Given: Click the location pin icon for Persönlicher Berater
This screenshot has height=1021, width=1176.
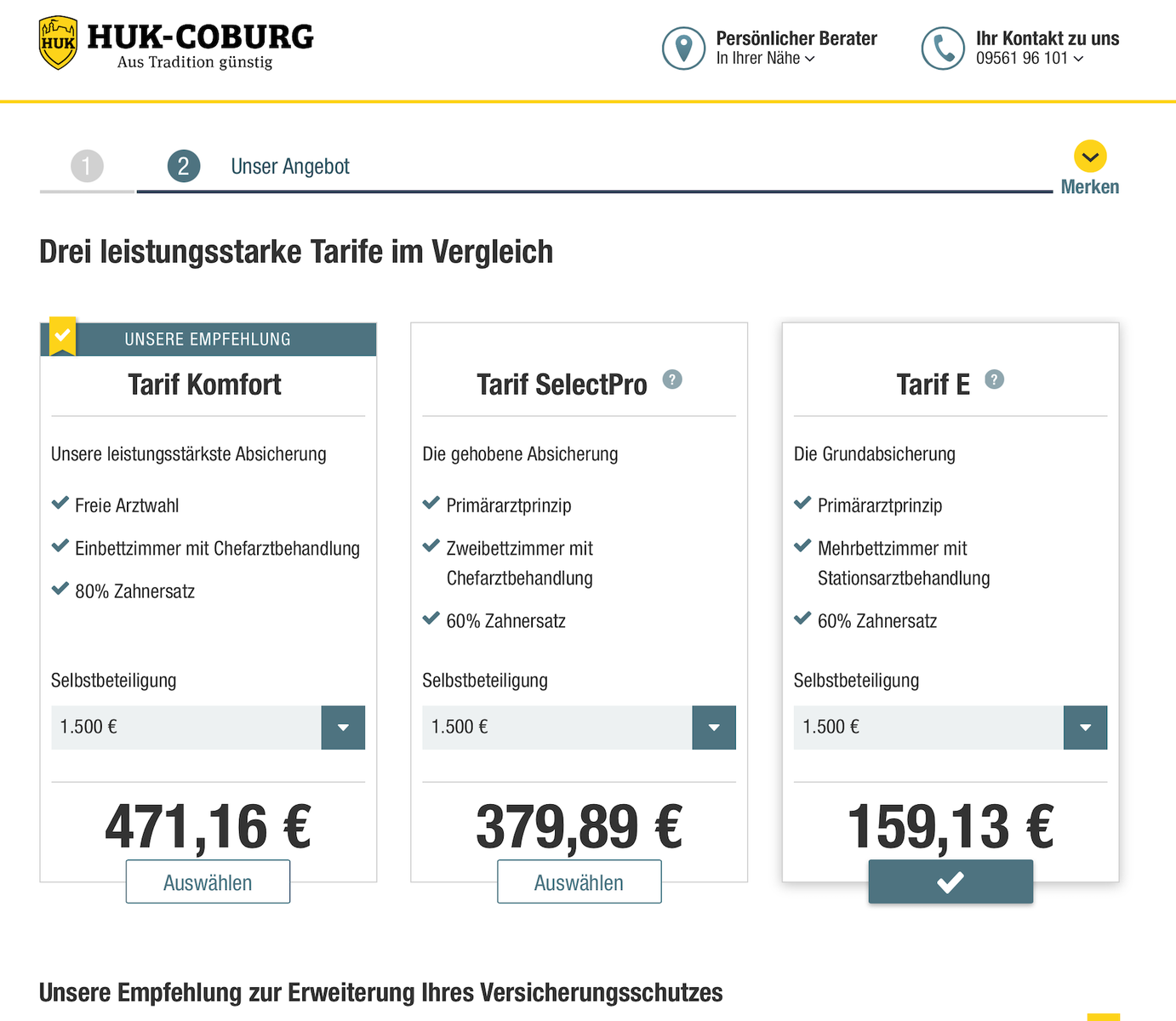Looking at the screenshot, I should coord(683,48).
